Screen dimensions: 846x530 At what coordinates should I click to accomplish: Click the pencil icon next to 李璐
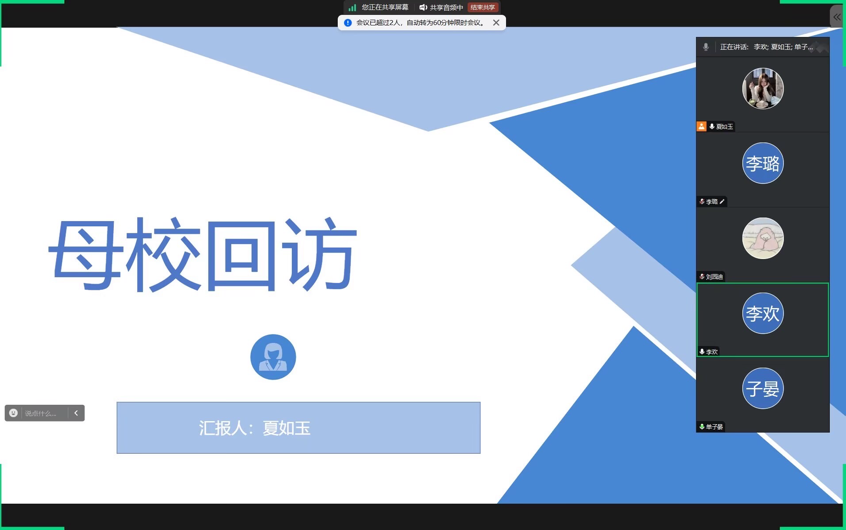coord(722,202)
